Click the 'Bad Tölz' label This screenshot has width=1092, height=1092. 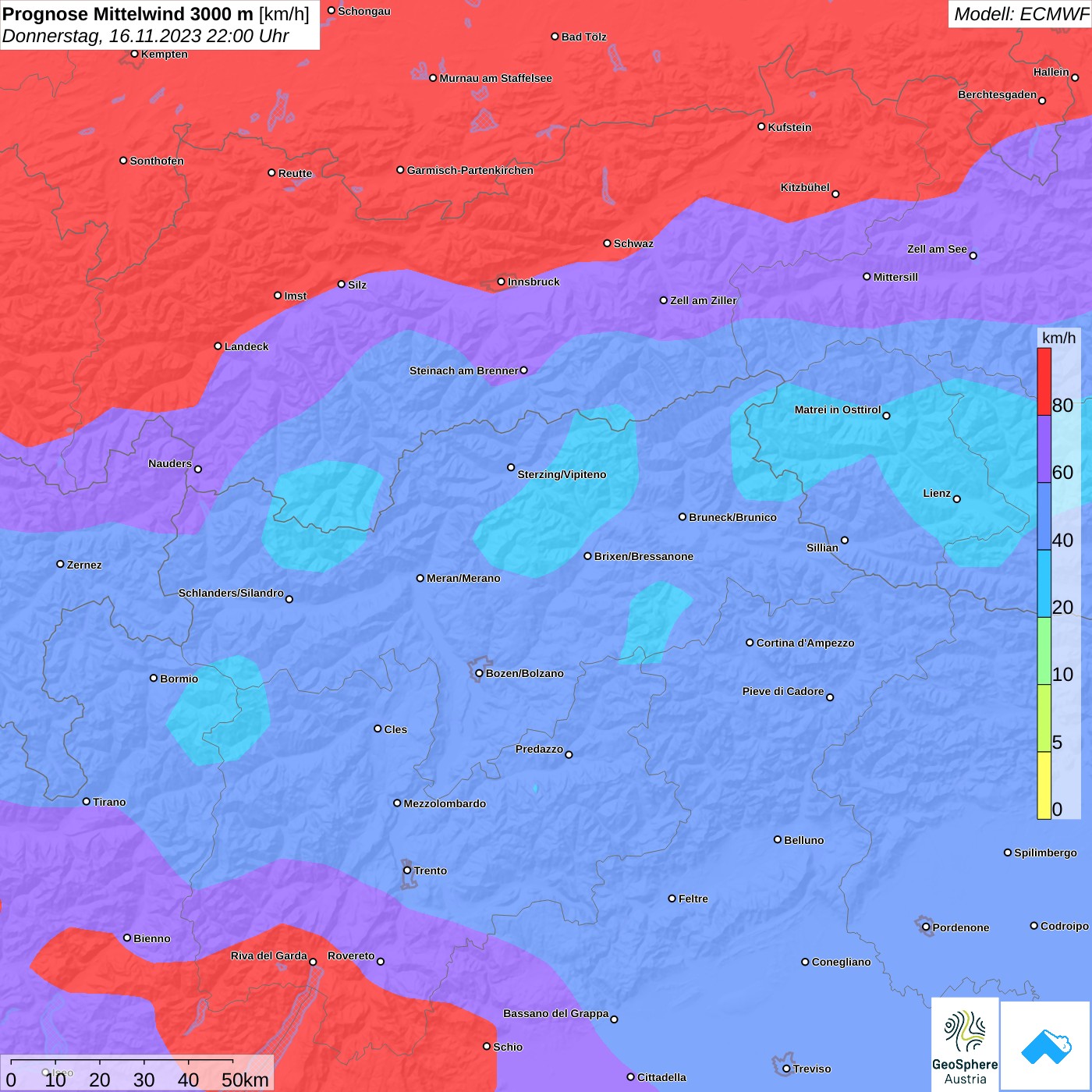[584, 37]
